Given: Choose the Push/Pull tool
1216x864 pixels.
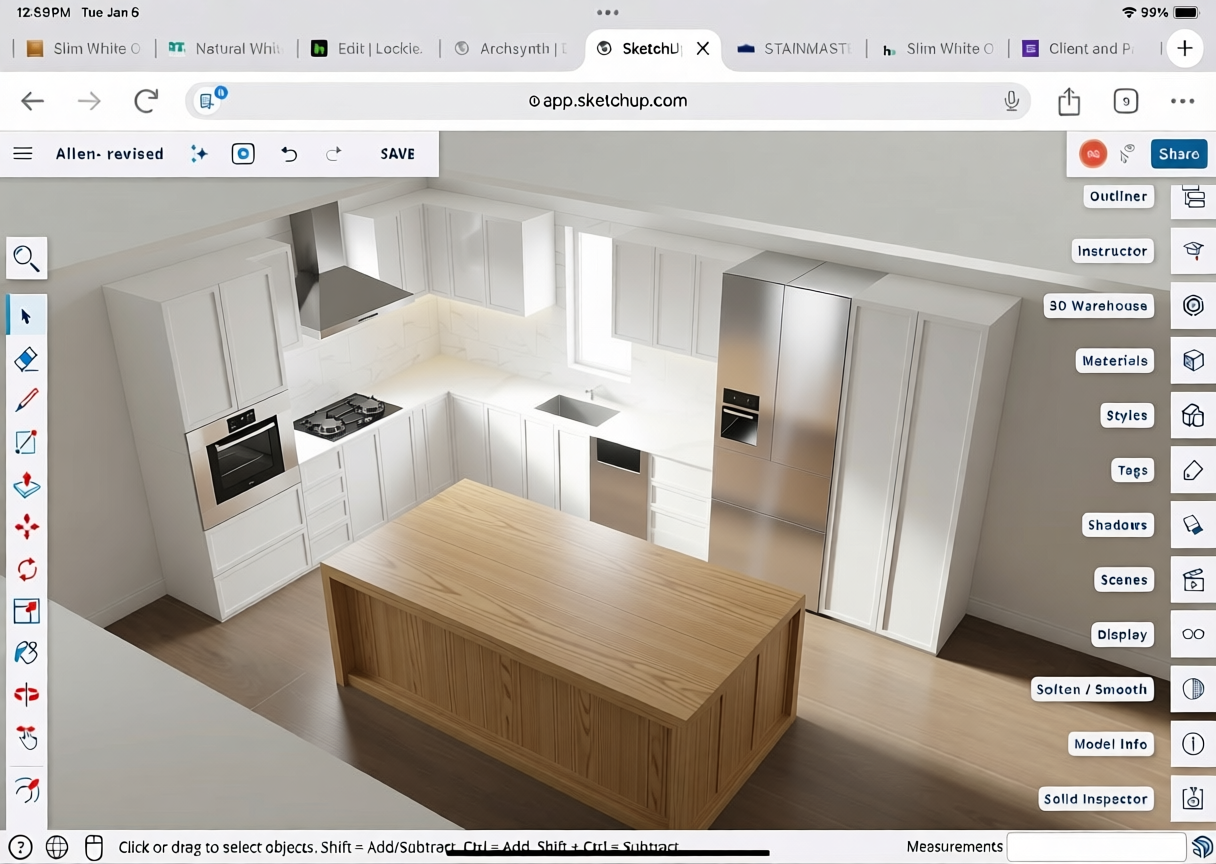Looking at the screenshot, I should 27,485.
